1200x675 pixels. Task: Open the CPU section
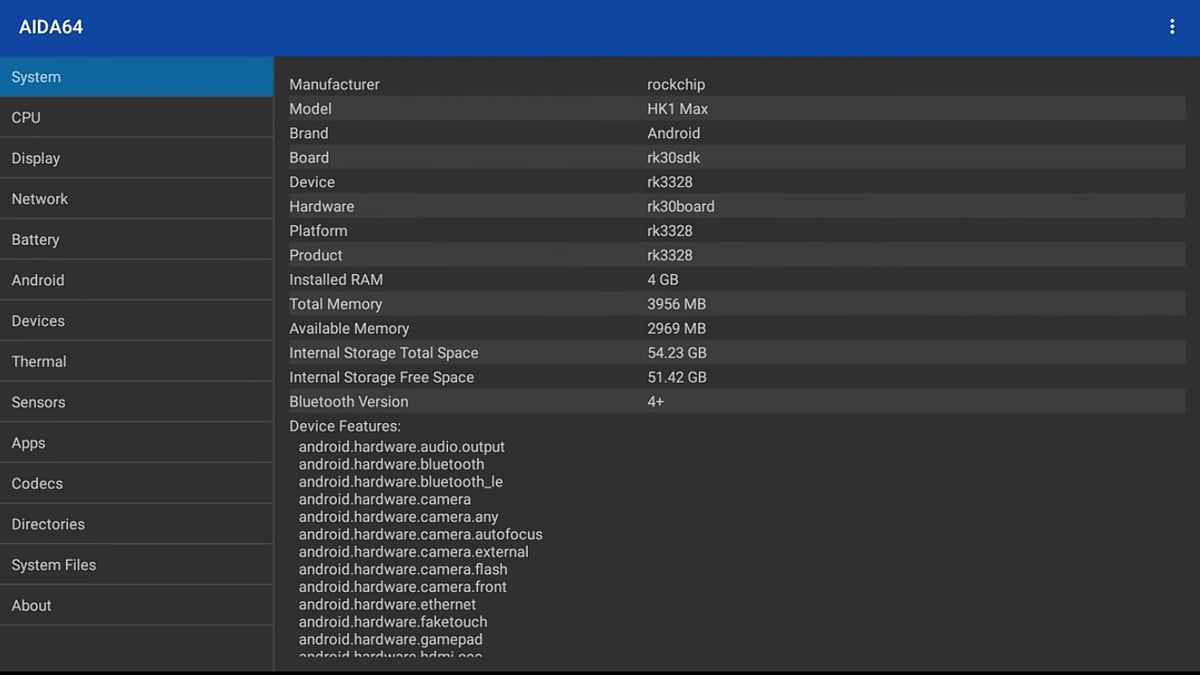coord(136,118)
